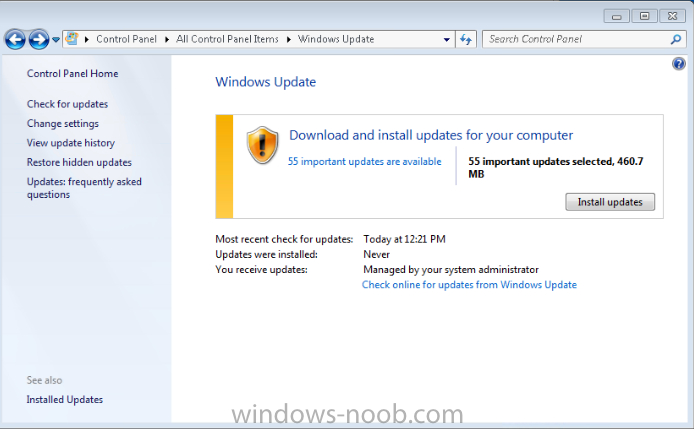This screenshot has height=429, width=694.
Task: Maximize the Windows Update window
Action: coord(644,16)
